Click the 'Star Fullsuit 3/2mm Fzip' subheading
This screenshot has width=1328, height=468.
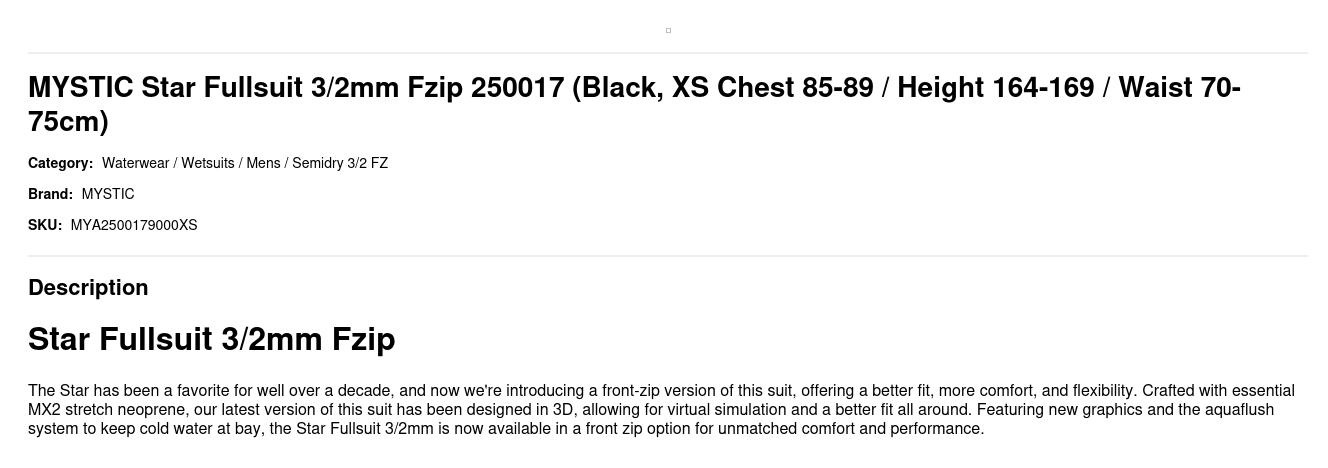tap(211, 340)
